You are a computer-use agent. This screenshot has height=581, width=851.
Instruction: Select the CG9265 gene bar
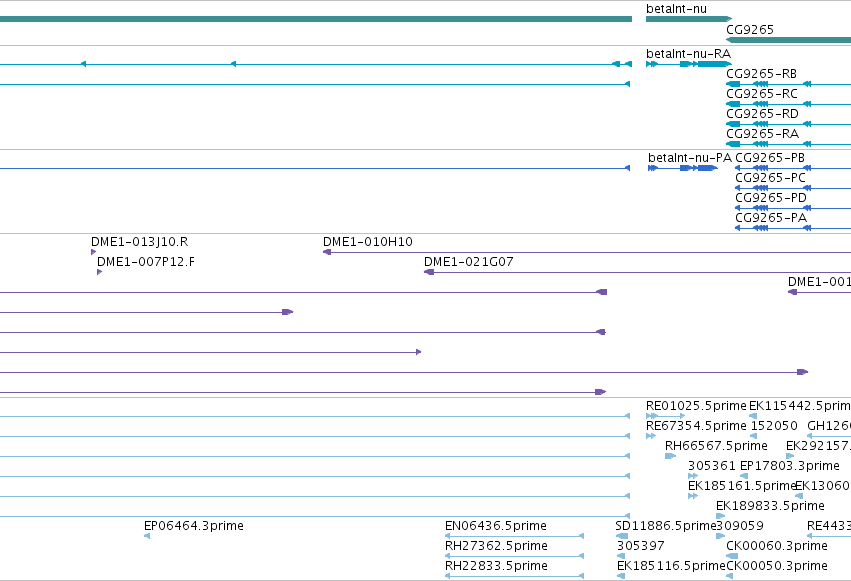click(x=789, y=40)
